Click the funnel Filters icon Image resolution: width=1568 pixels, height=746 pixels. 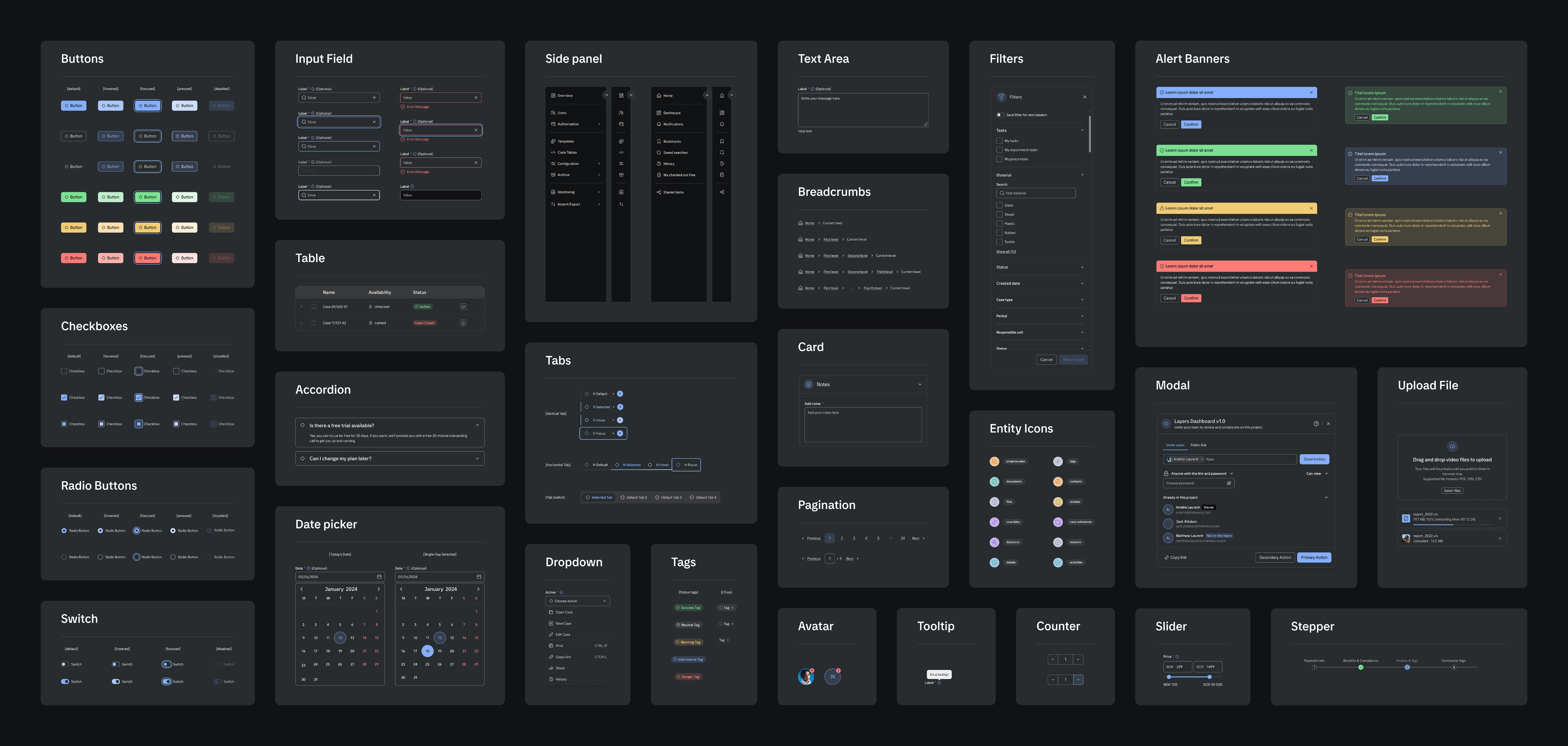pos(1001,97)
